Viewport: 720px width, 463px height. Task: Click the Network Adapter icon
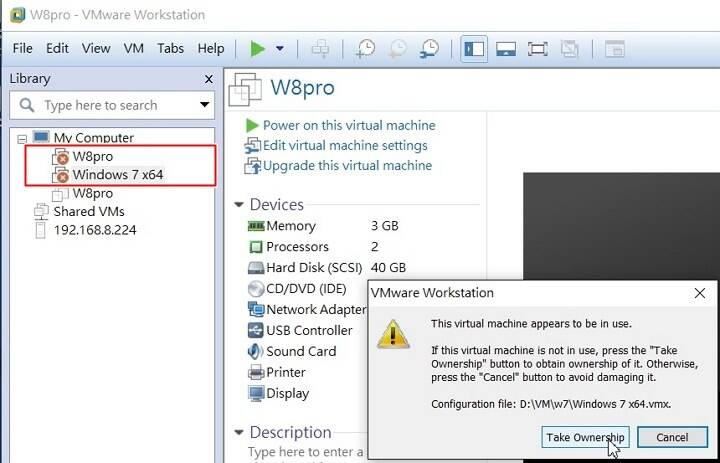[x=256, y=310]
